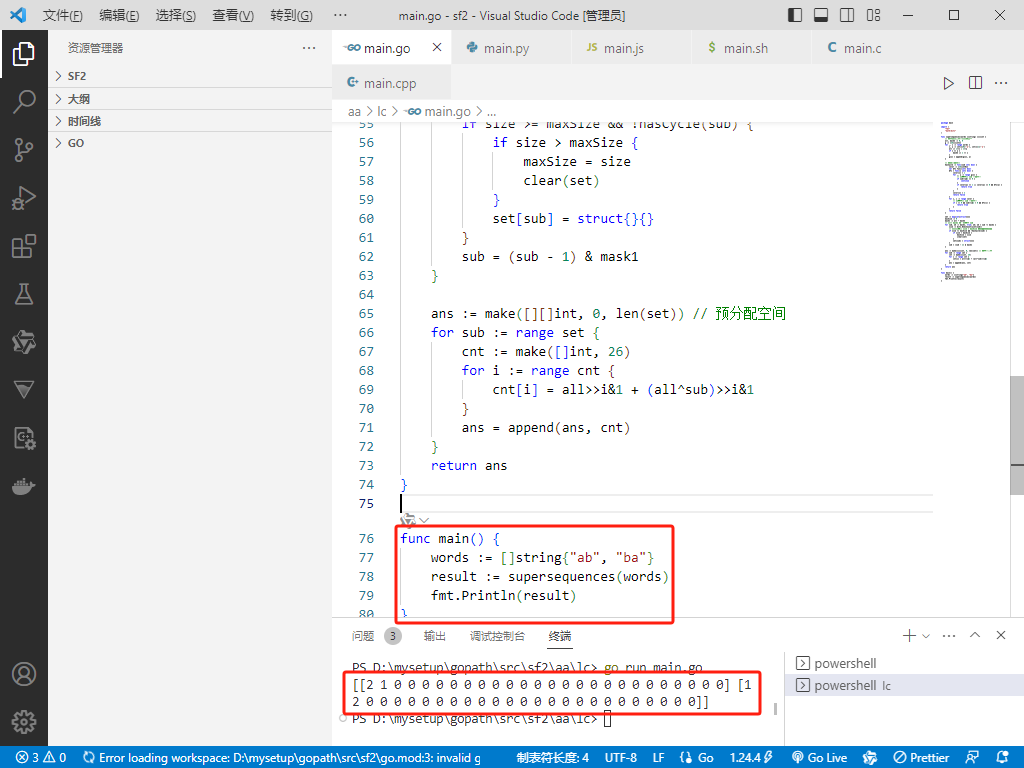Open the Search view
This screenshot has width=1024, height=768.
pos(24,101)
